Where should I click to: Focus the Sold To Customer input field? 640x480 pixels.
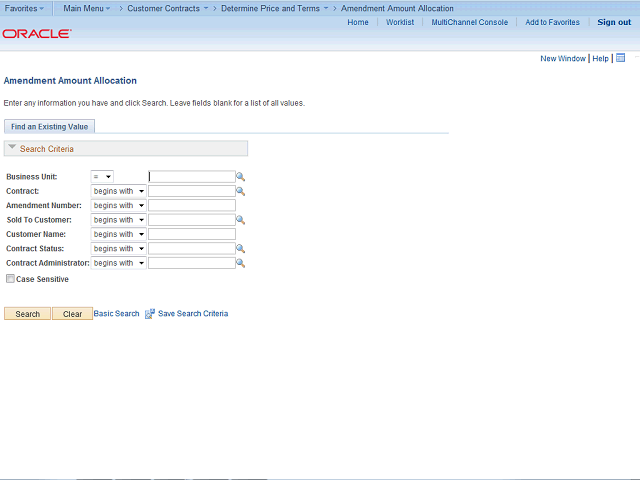[192, 220]
